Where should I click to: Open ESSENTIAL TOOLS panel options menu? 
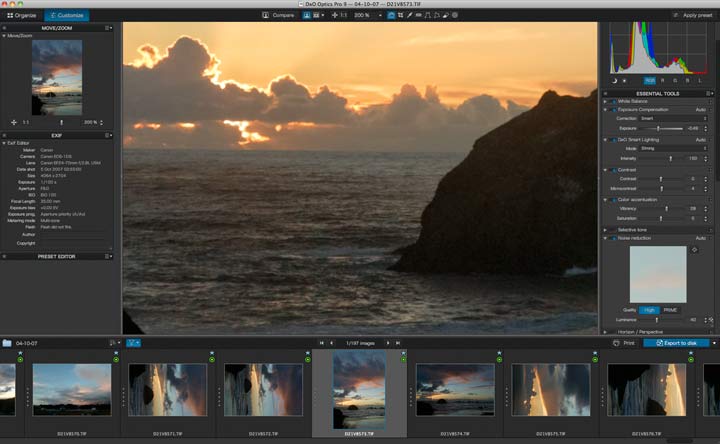click(x=709, y=93)
